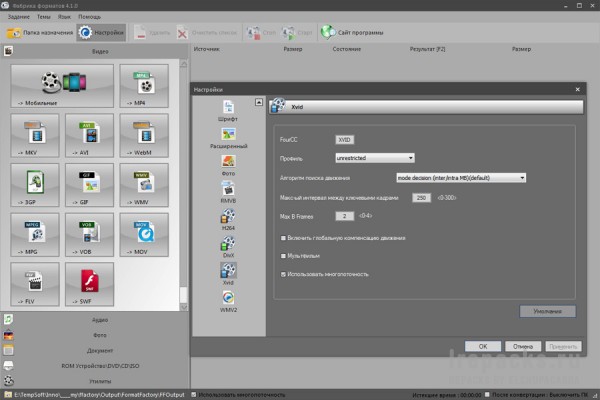Open the Advanced settings category

coord(228,138)
